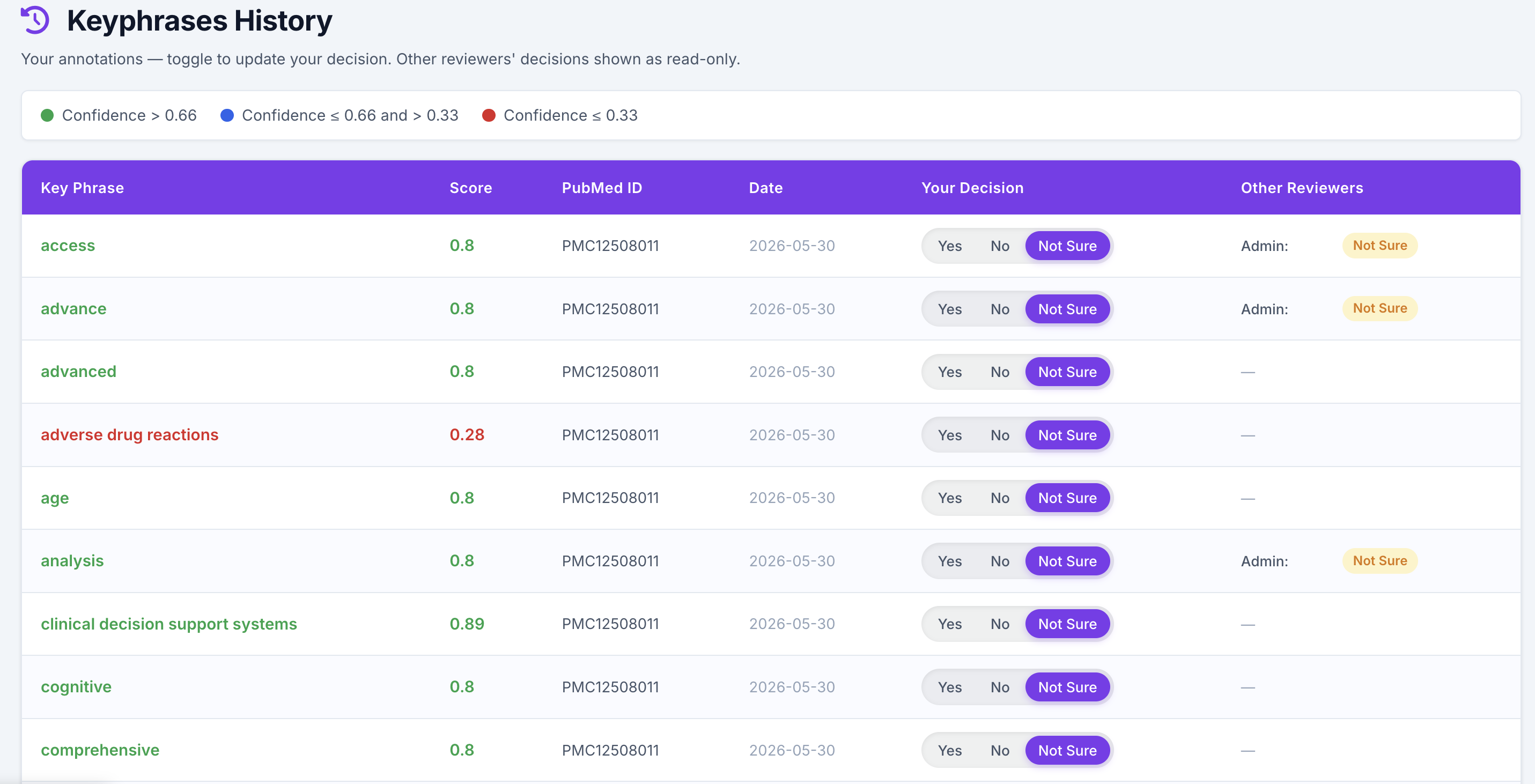Click the green confidence legend dot

pos(47,115)
